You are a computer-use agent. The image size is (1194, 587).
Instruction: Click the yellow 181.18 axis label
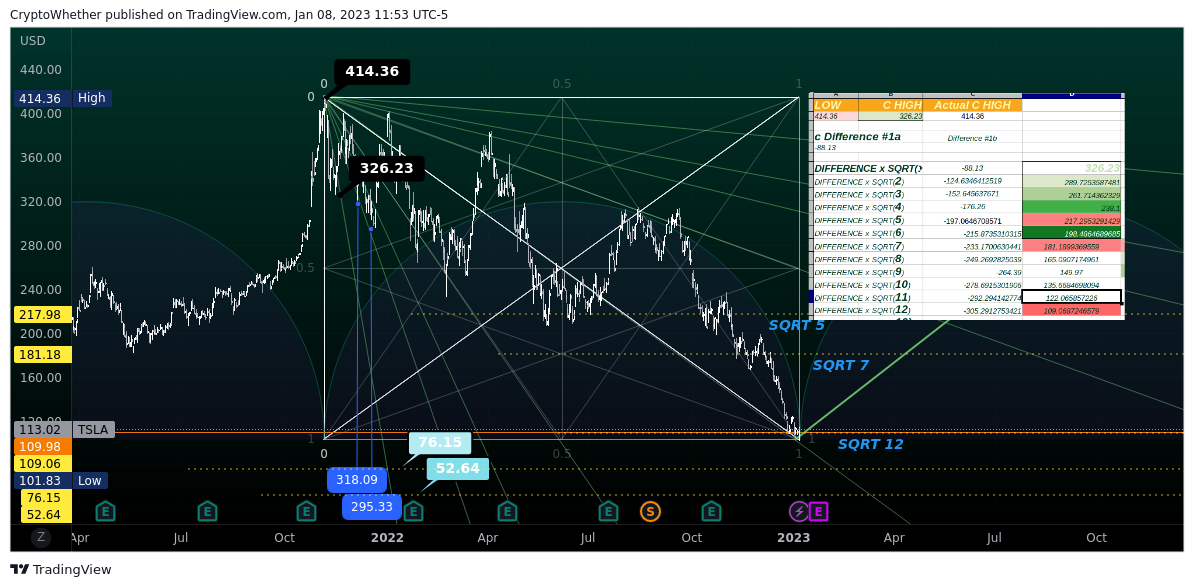(43, 355)
